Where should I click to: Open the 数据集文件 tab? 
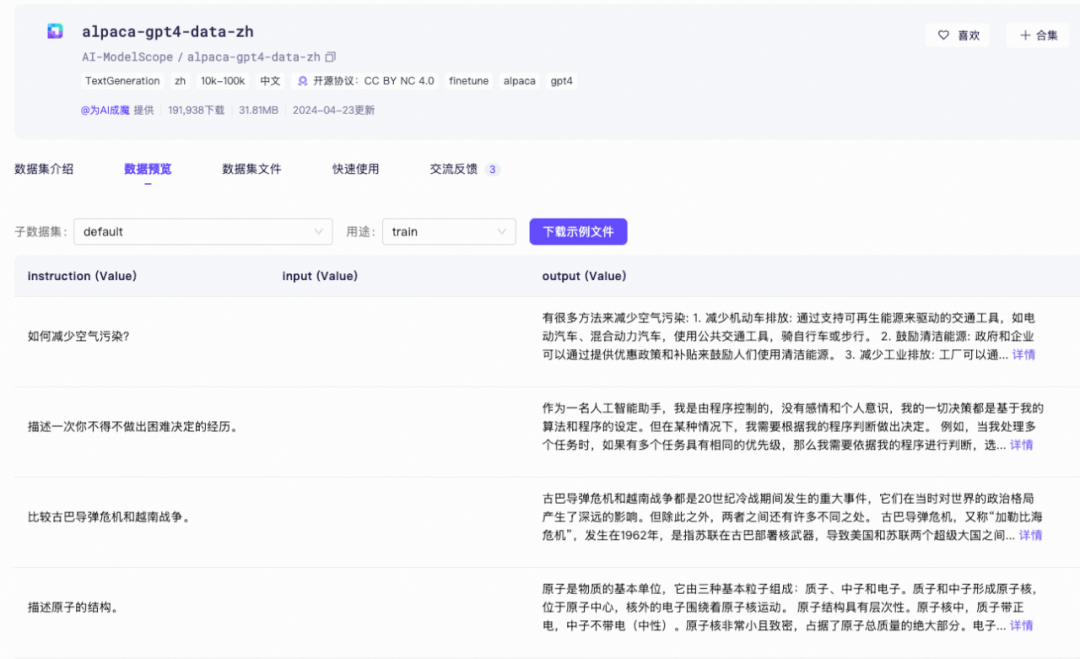(x=251, y=169)
